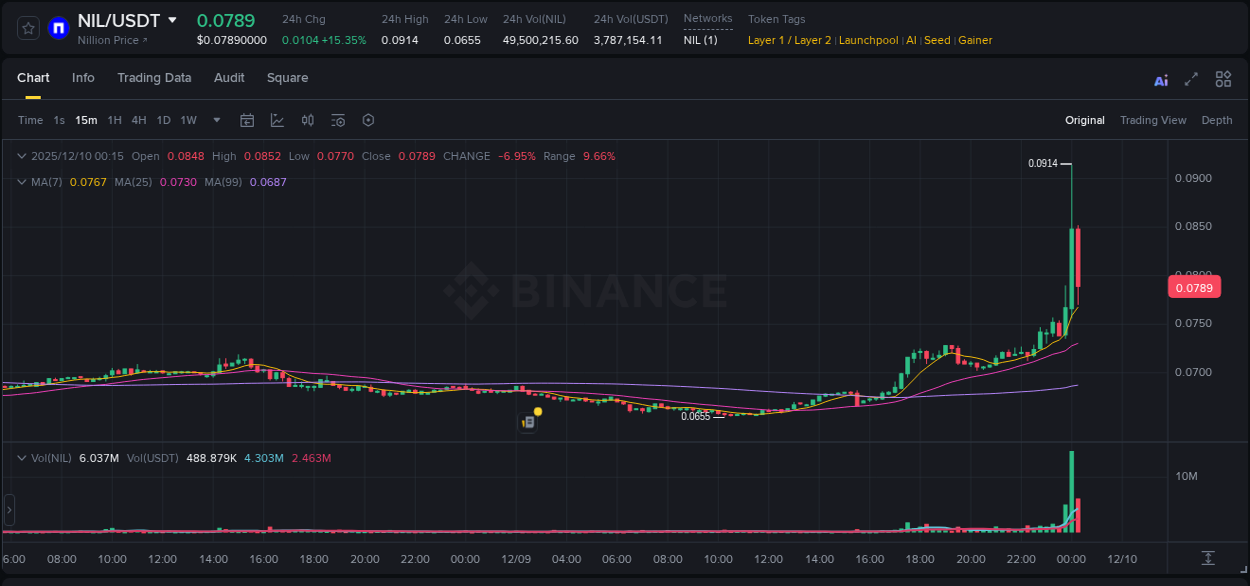Select the 1D timeframe option

coord(163,120)
